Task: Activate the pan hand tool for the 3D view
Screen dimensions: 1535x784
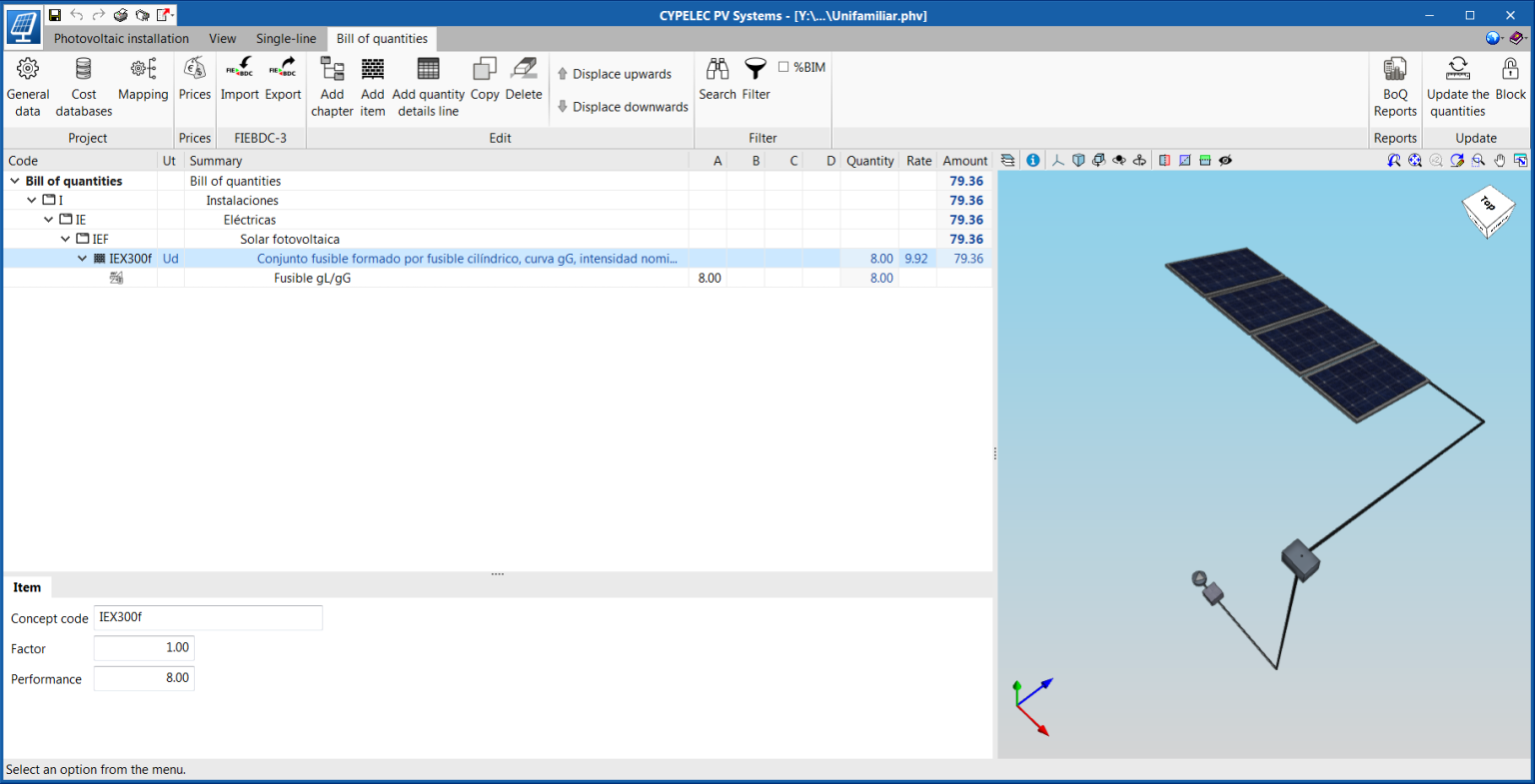Action: click(x=1500, y=160)
